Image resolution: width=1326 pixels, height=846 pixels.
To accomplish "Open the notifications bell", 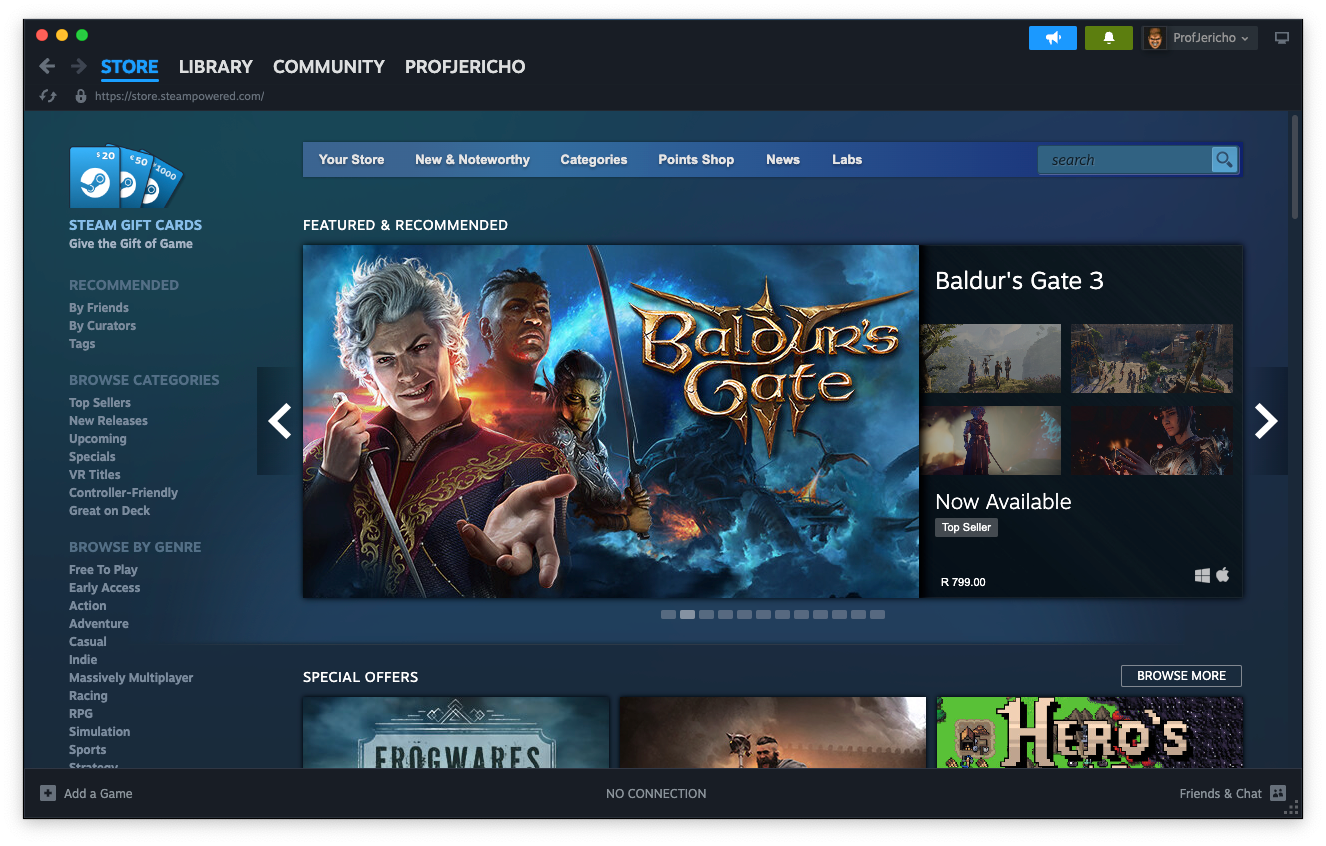I will tap(1109, 38).
